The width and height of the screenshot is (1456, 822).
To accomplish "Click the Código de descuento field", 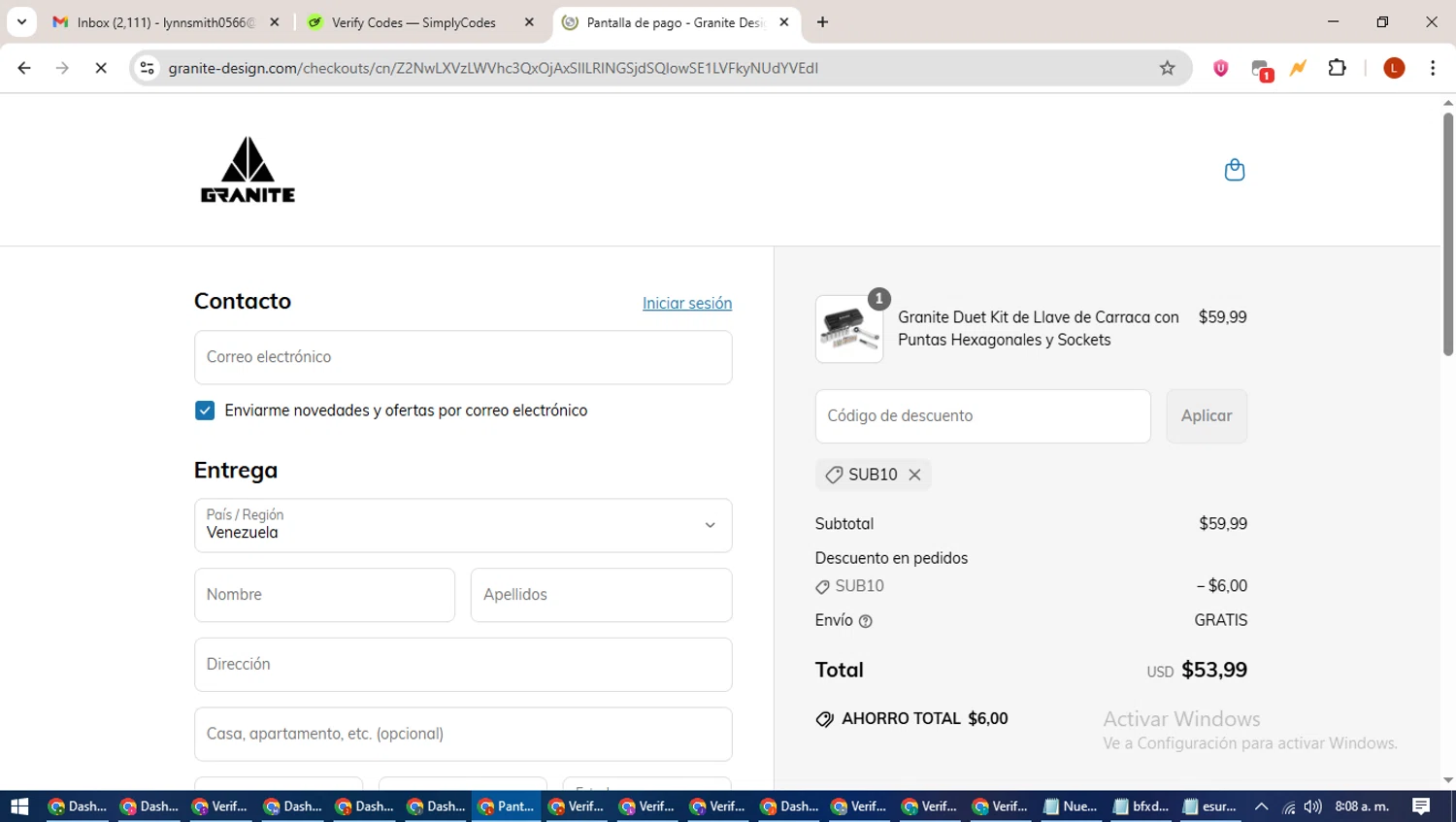I will coord(982,416).
